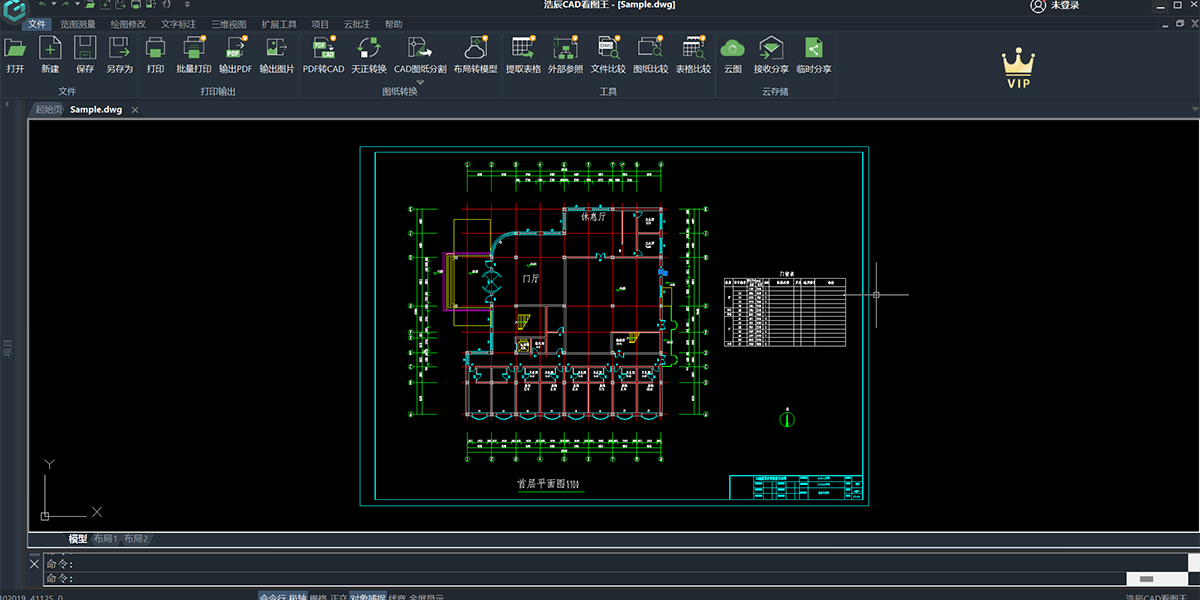Select the 打开 (Open) file icon
The width and height of the screenshot is (1200, 600).
click(15, 50)
